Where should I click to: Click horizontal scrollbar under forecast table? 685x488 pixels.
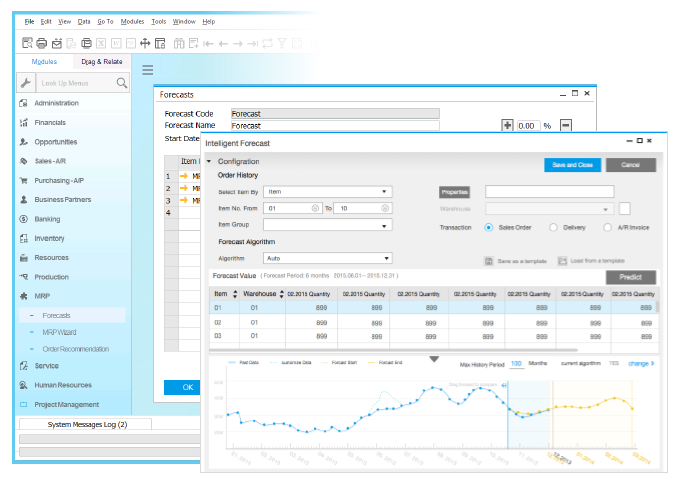coord(393,350)
